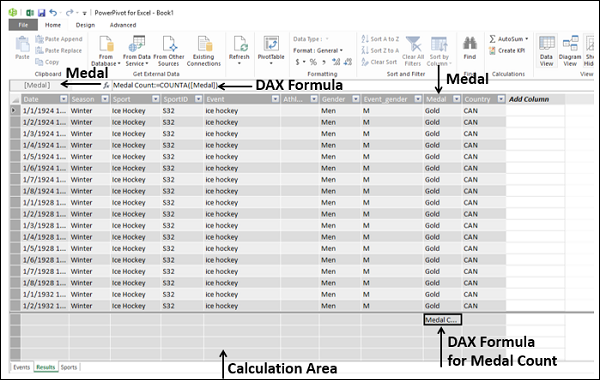Screen dimensions: 600x382
Task: Open the Season column filter arrow
Action: pyautogui.click(x=105, y=99)
